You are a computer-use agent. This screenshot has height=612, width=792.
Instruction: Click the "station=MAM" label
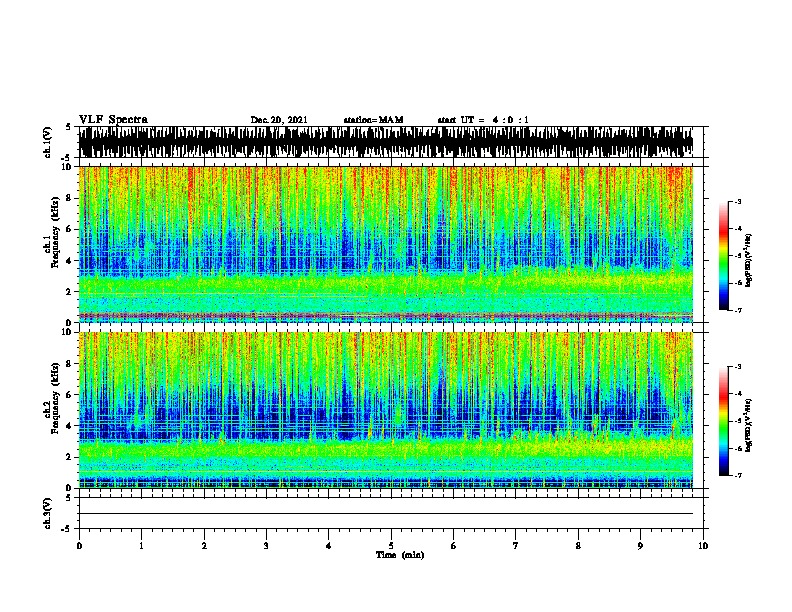pyautogui.click(x=373, y=120)
